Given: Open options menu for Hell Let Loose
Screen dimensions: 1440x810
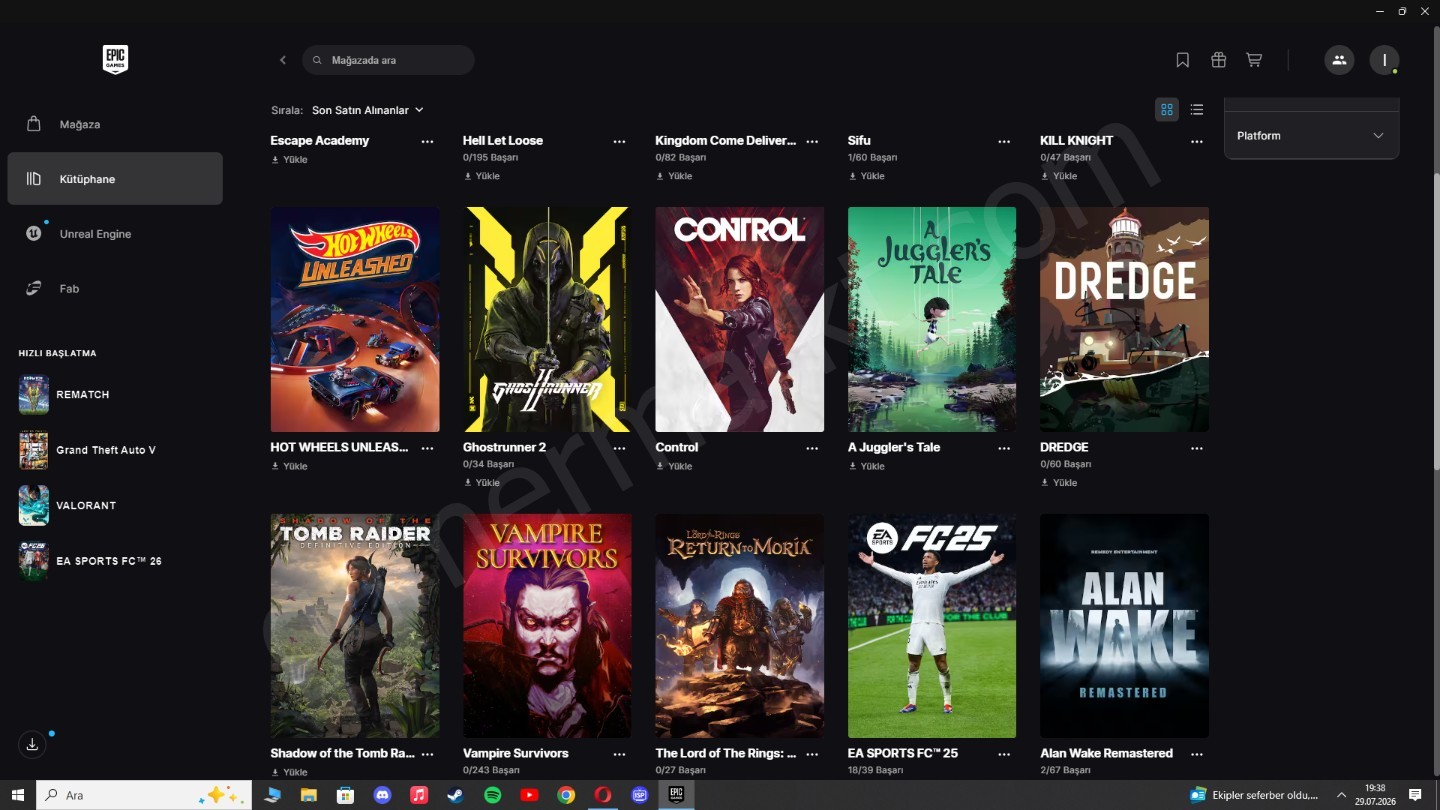Looking at the screenshot, I should [619, 142].
